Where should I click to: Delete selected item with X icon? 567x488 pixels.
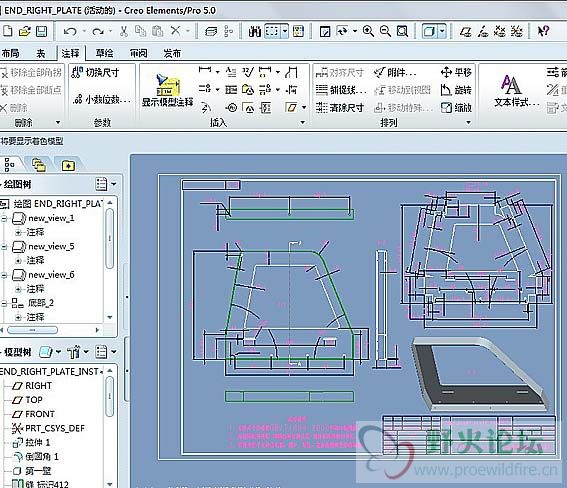tap(175, 31)
